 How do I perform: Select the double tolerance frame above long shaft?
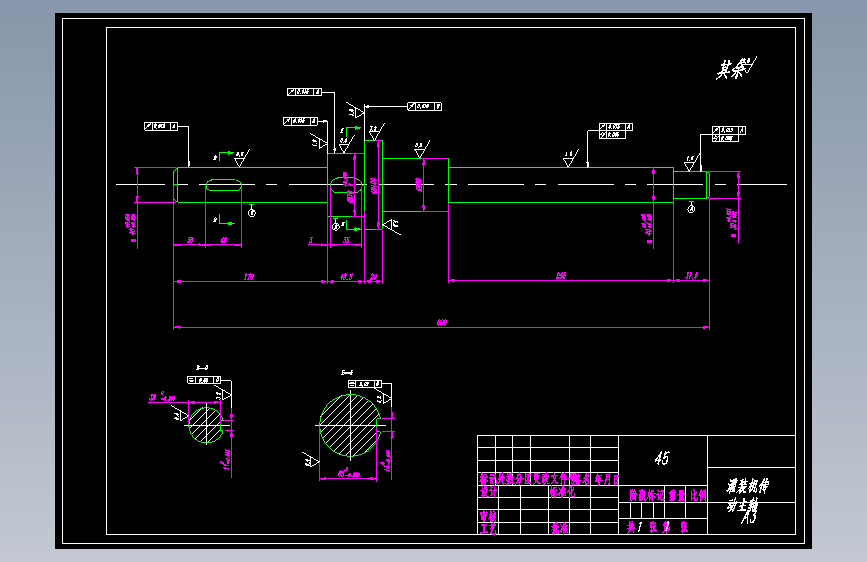point(615,131)
